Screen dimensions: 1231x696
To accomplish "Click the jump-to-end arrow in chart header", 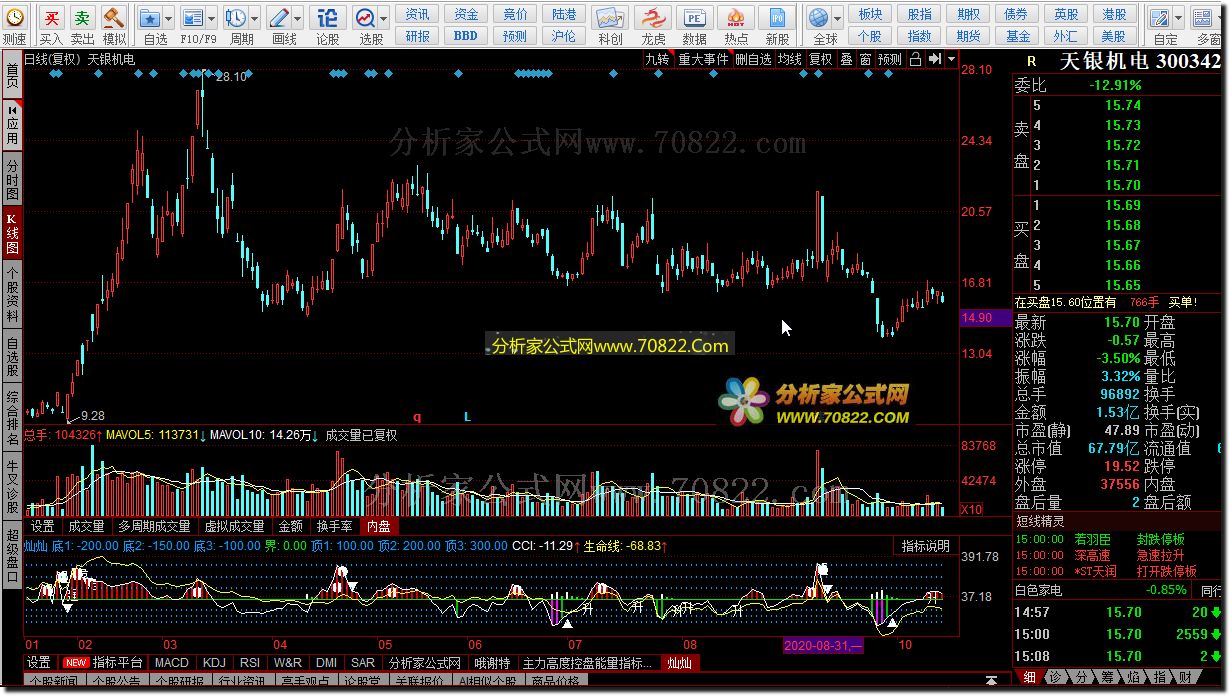I will [x=933, y=59].
